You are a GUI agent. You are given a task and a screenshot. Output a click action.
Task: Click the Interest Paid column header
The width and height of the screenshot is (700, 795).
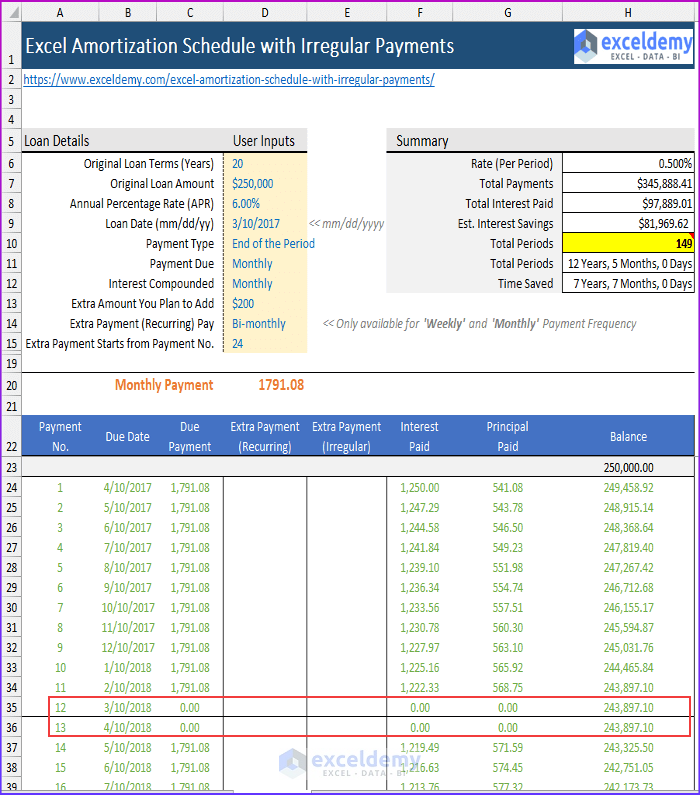coord(419,437)
